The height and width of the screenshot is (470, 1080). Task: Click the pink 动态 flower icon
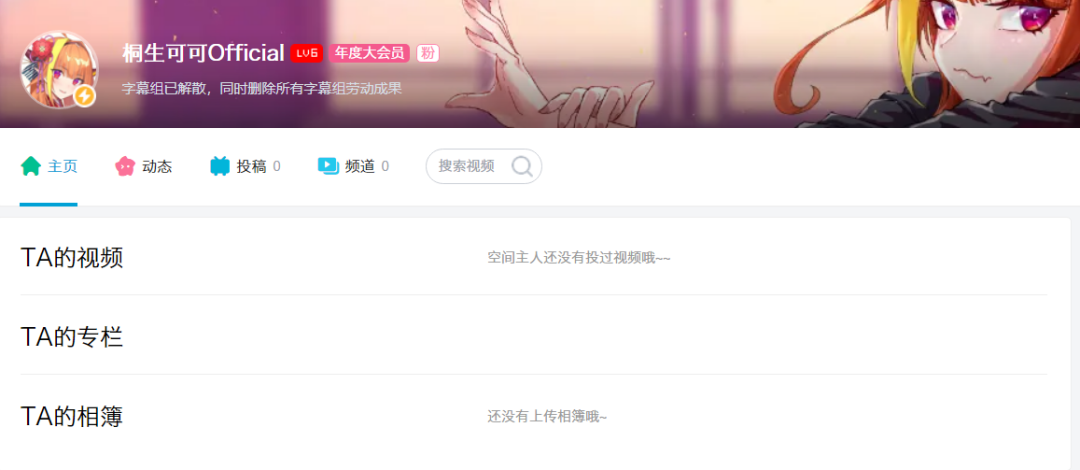(x=125, y=166)
